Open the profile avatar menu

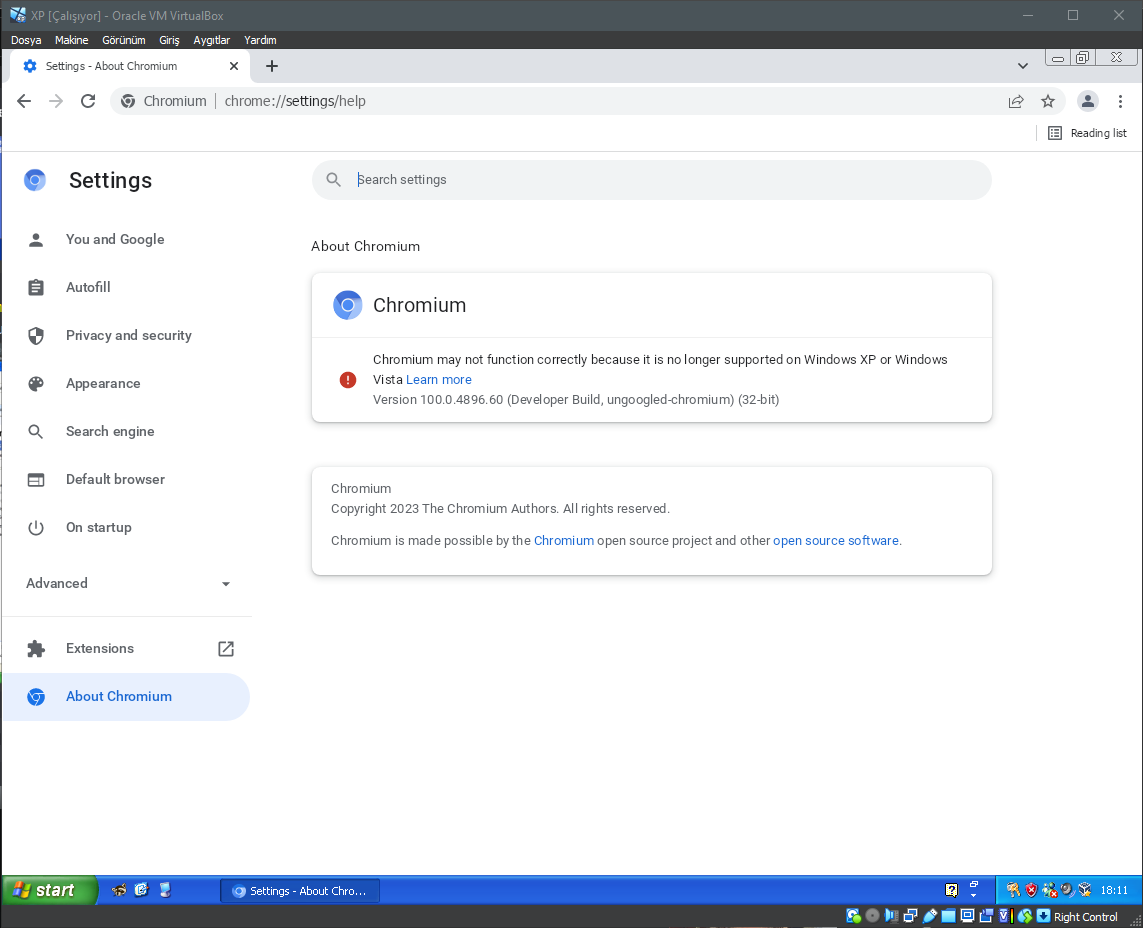pyautogui.click(x=1088, y=101)
